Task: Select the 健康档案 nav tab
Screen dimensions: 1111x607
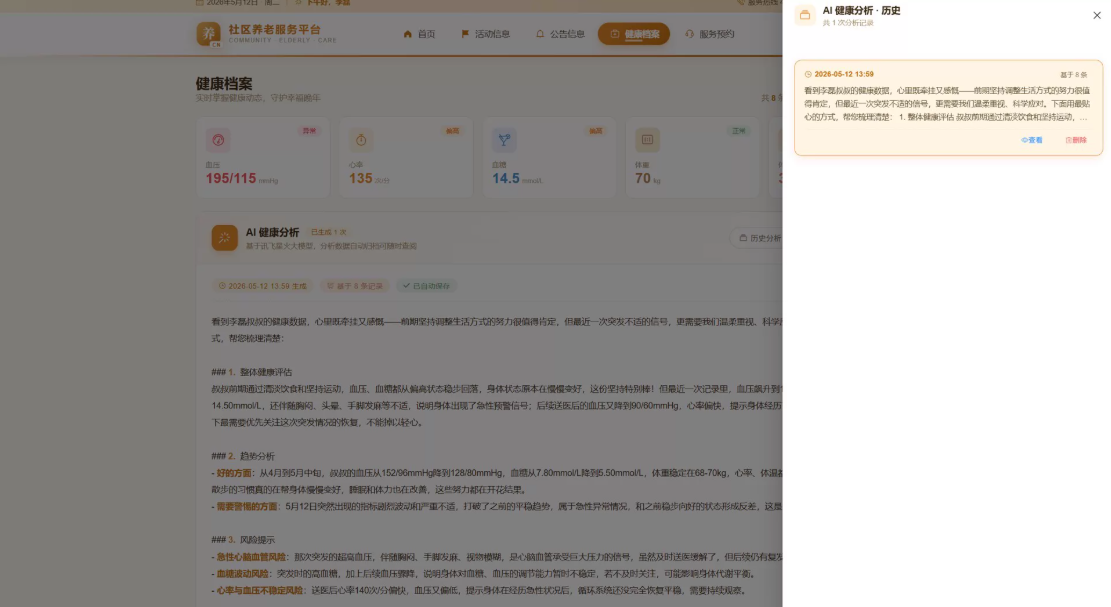Action: 633,34
